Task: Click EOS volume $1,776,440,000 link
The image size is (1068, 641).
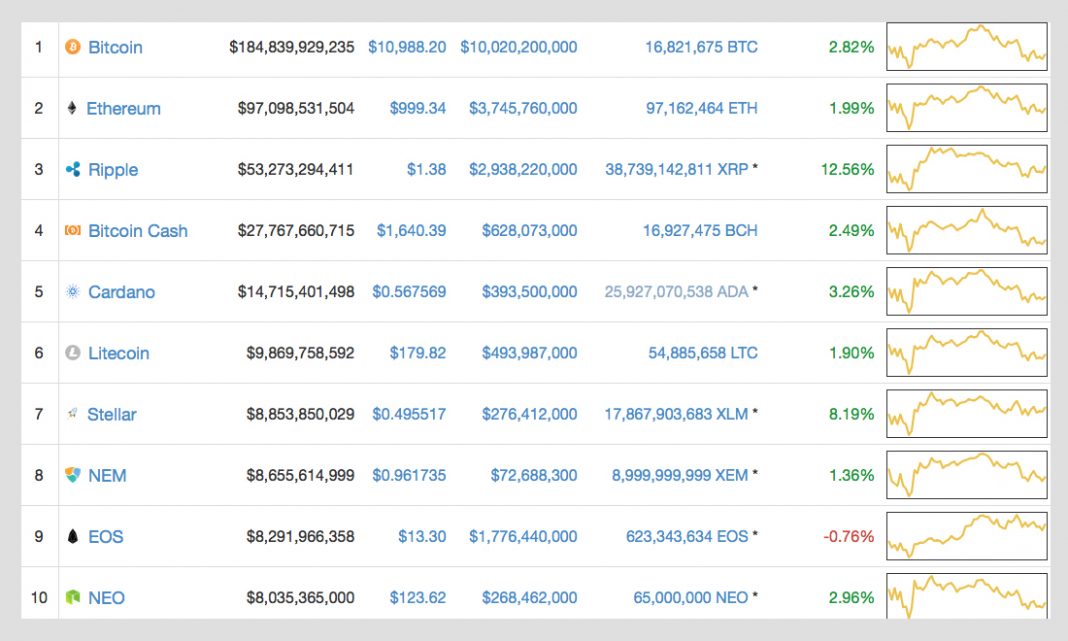Action: [523, 537]
